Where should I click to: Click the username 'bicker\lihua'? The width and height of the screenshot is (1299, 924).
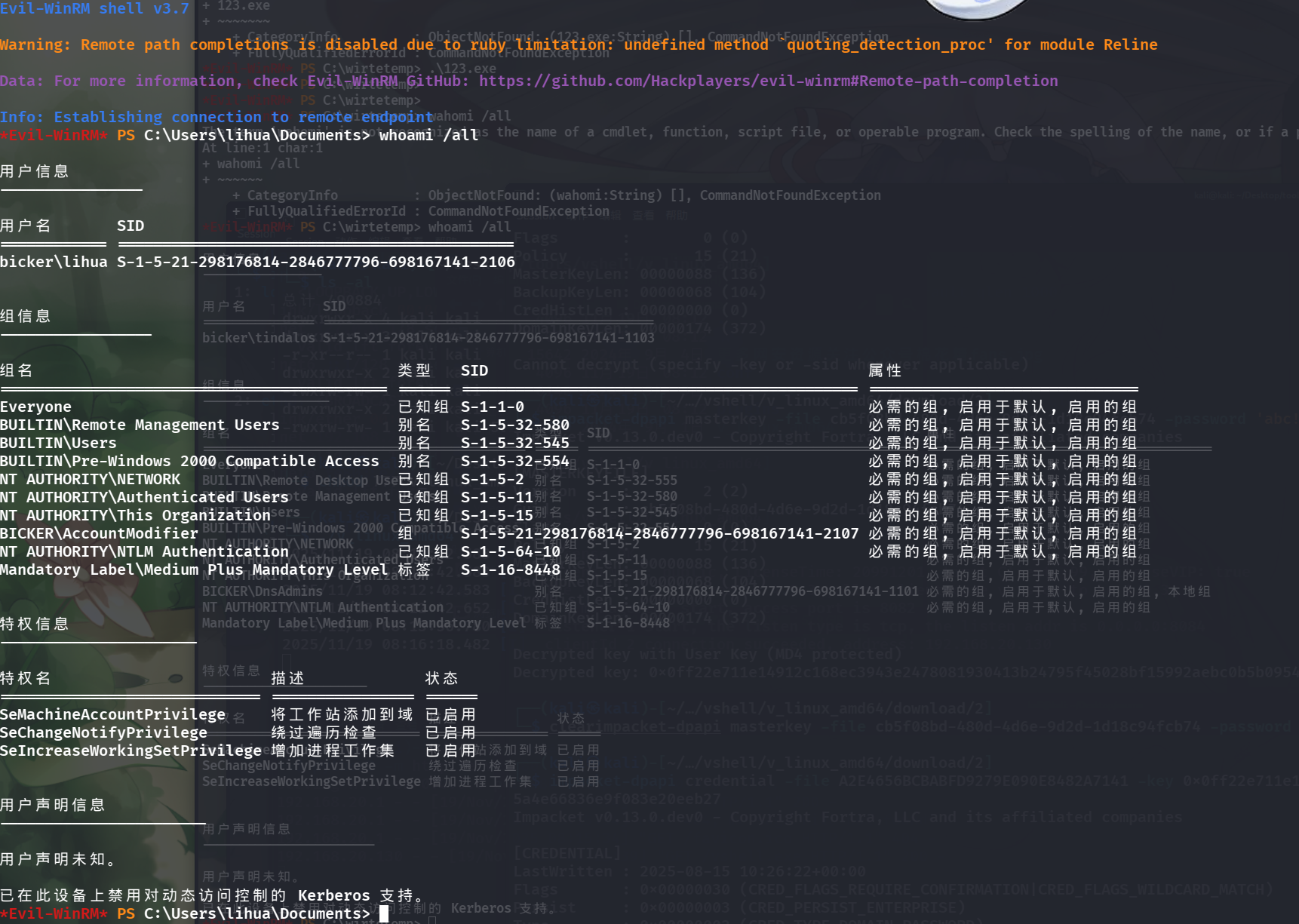(x=54, y=262)
